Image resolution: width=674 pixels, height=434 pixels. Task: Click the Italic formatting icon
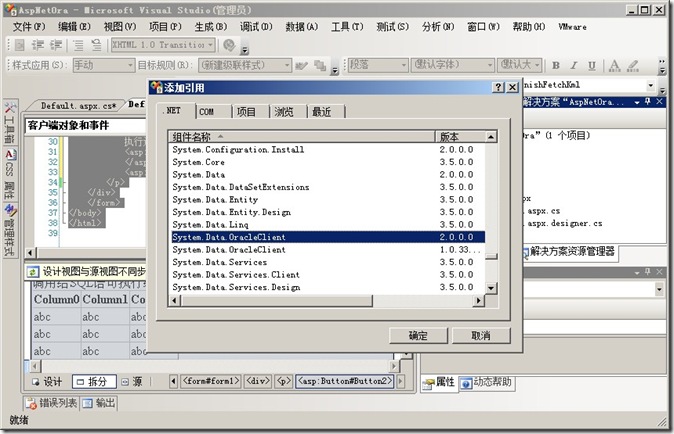tap(574, 65)
